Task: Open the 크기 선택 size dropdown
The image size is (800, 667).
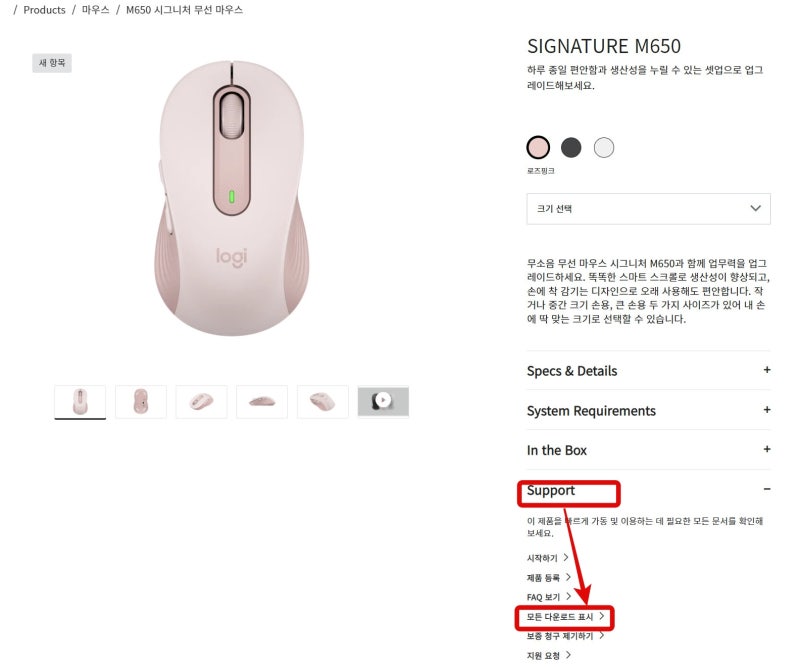Action: click(648, 209)
